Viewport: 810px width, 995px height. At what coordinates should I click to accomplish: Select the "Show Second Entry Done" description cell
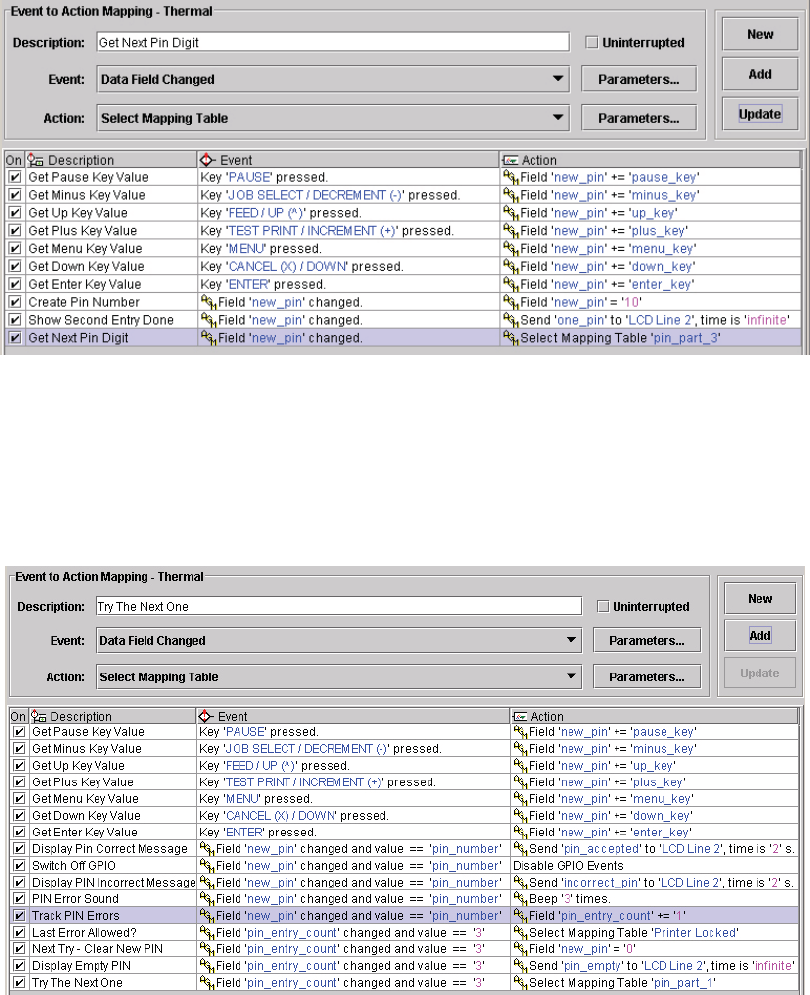(x=111, y=320)
